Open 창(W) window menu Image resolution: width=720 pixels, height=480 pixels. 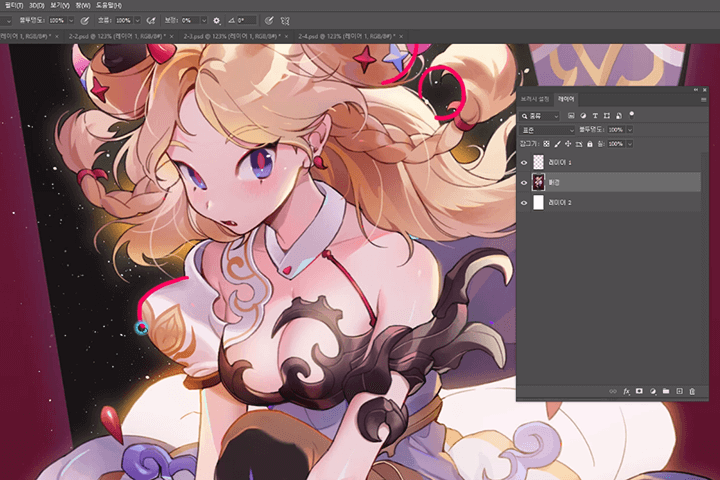click(x=83, y=6)
